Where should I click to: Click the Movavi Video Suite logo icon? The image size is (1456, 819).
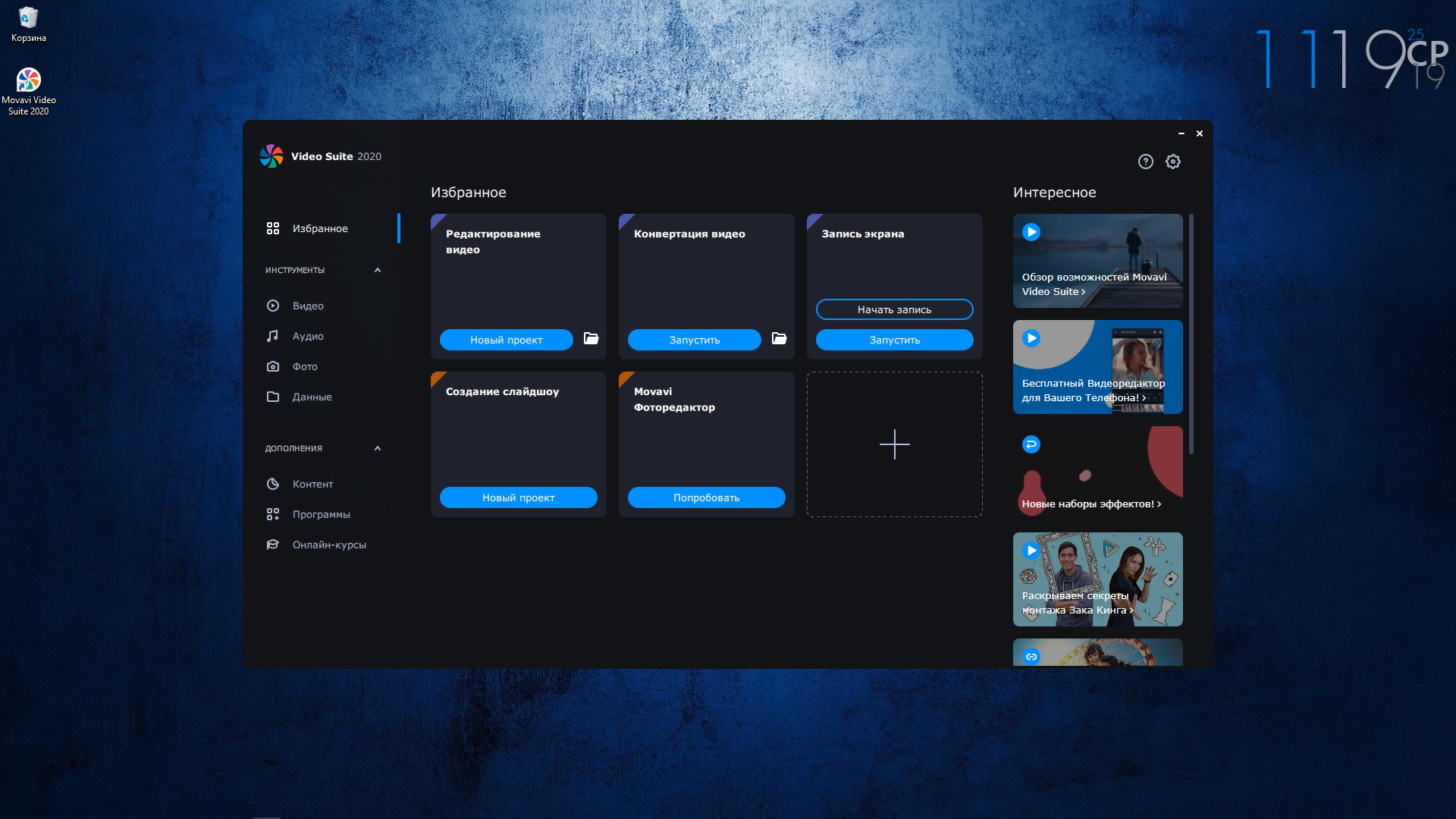[x=271, y=156]
